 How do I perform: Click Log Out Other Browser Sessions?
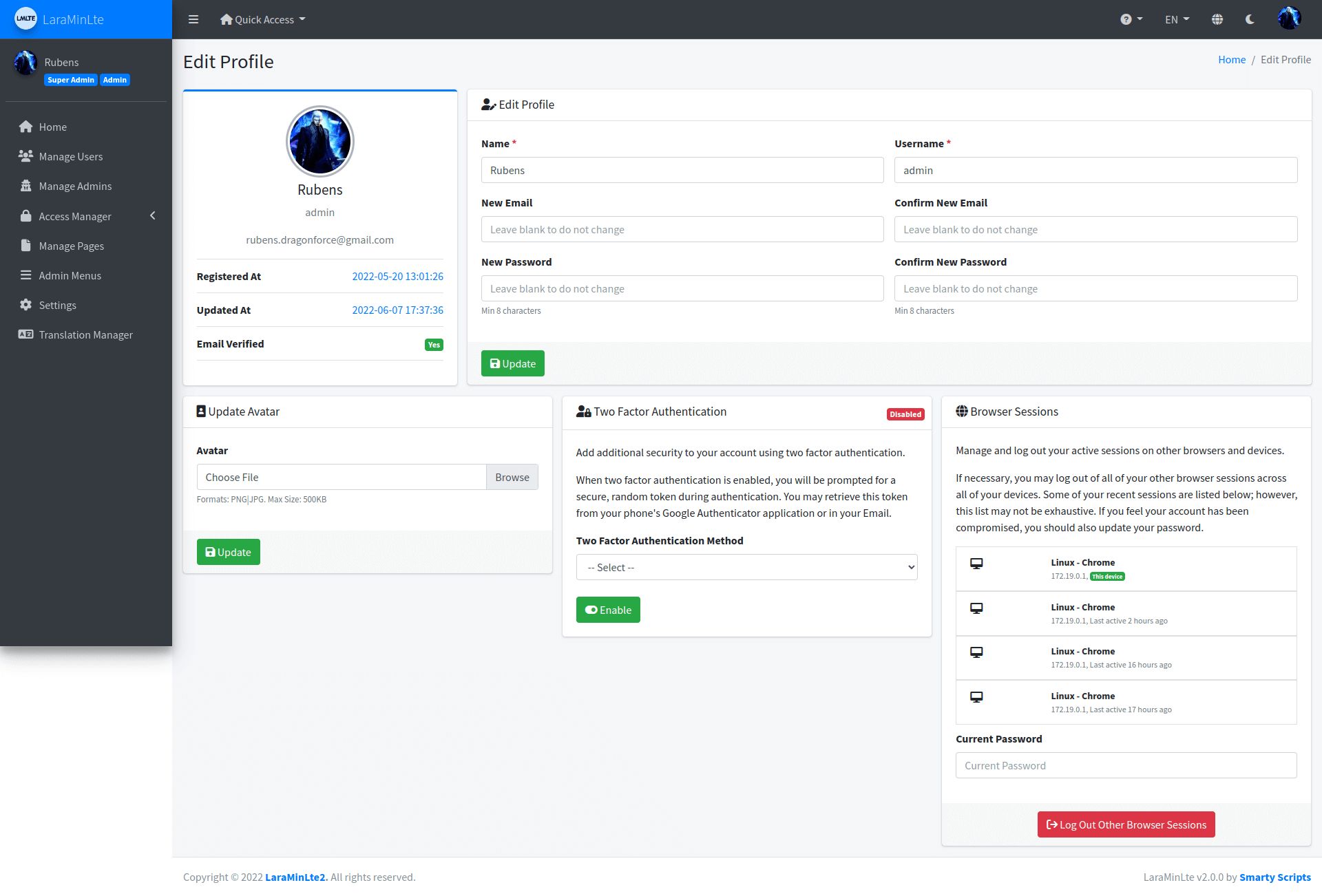point(1126,824)
